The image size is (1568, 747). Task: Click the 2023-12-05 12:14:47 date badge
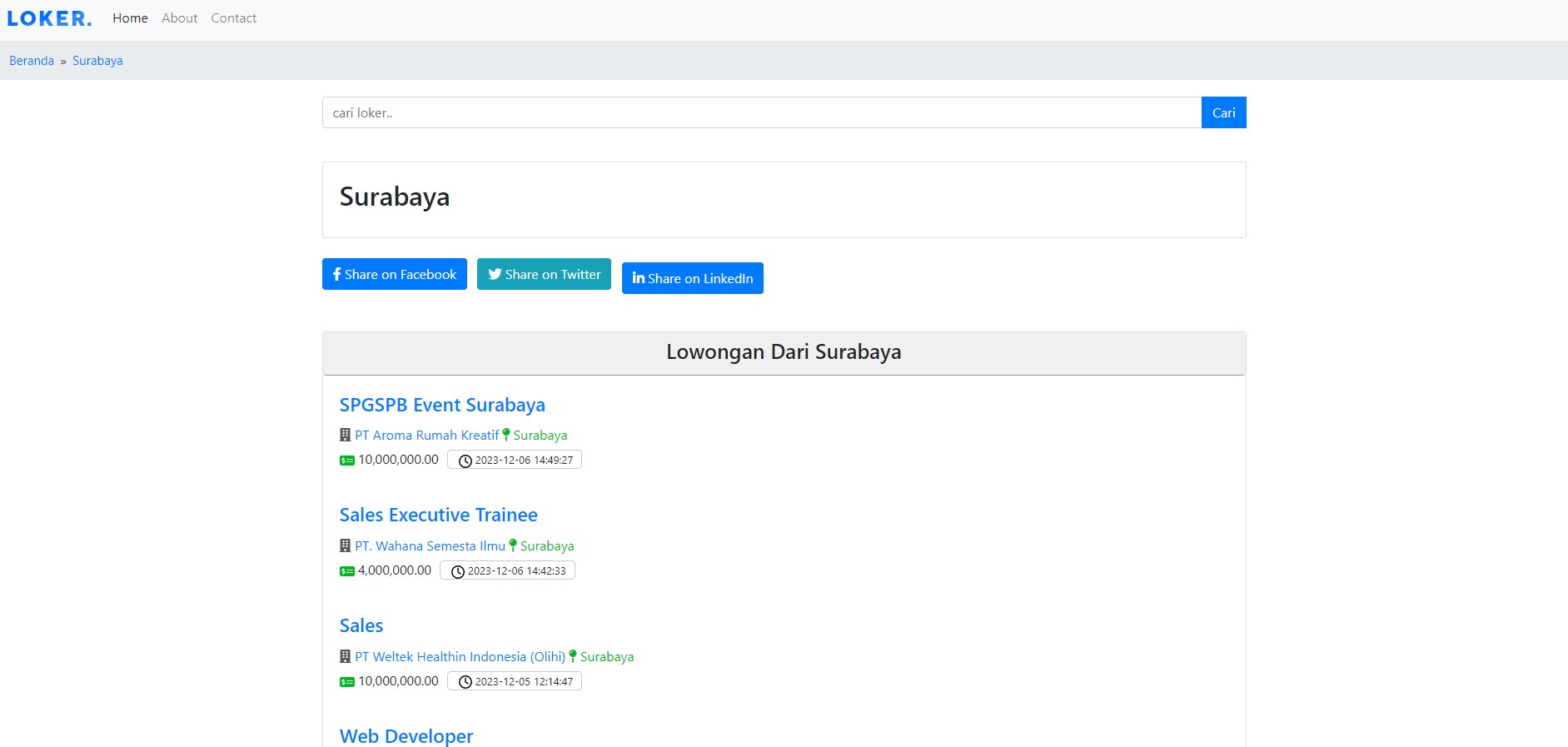[x=515, y=681]
